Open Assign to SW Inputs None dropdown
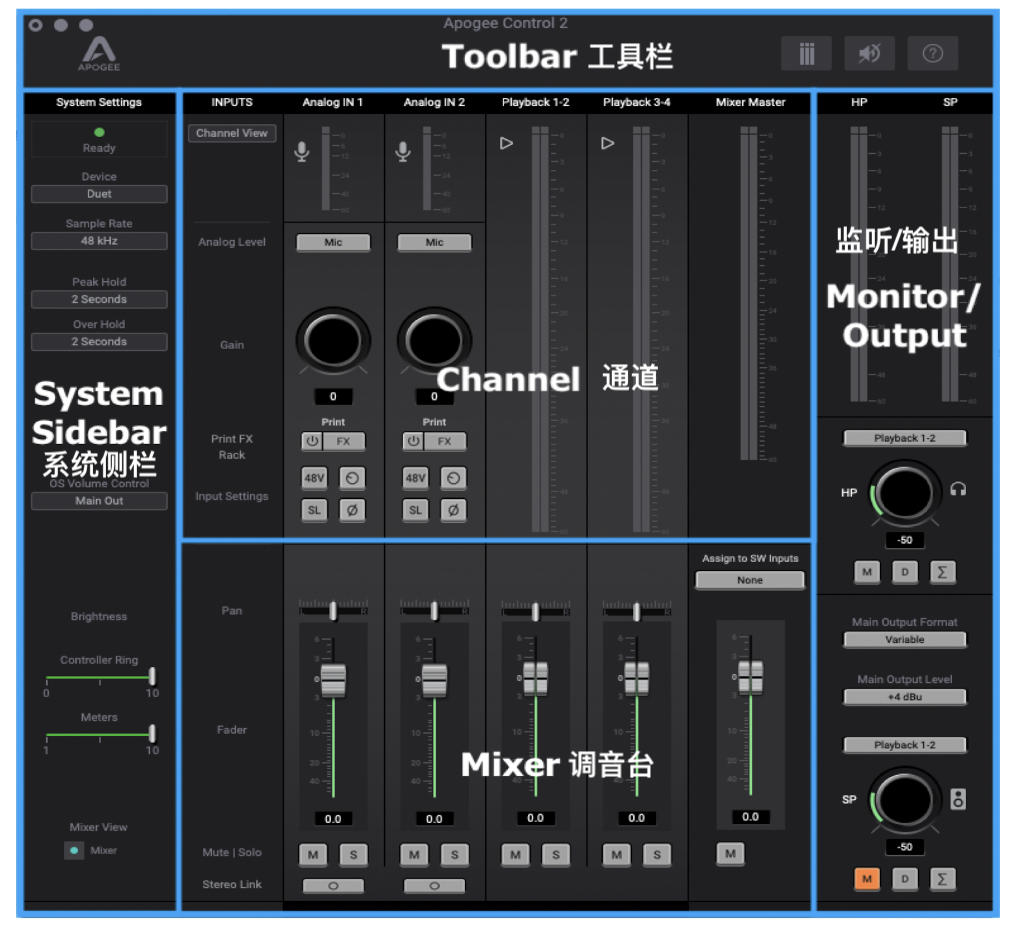This screenshot has height=932, width=1012. [x=749, y=580]
